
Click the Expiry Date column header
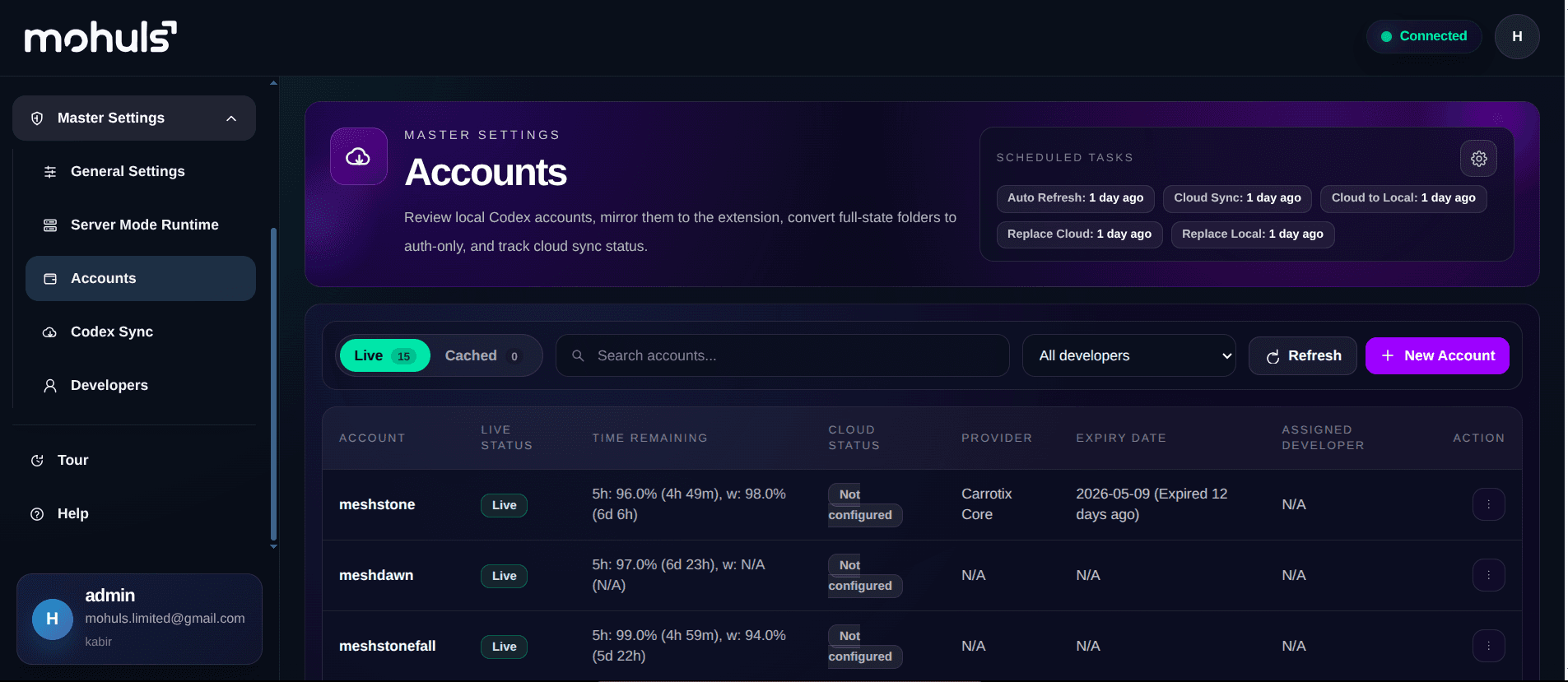click(x=1121, y=438)
